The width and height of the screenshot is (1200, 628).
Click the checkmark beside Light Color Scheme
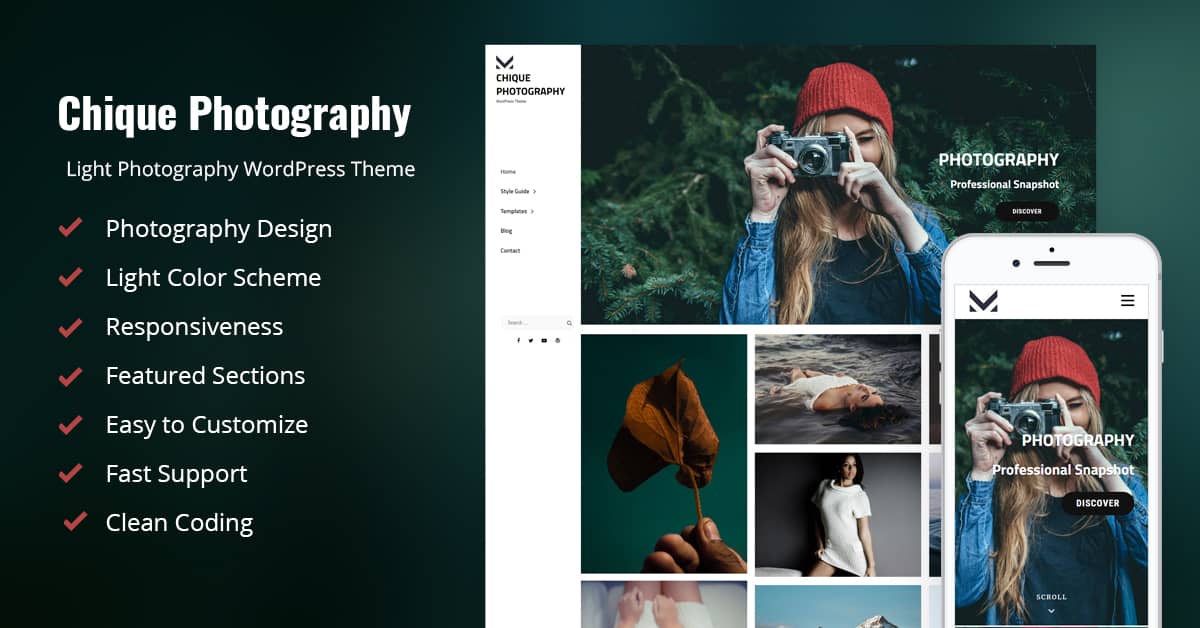click(x=70, y=277)
